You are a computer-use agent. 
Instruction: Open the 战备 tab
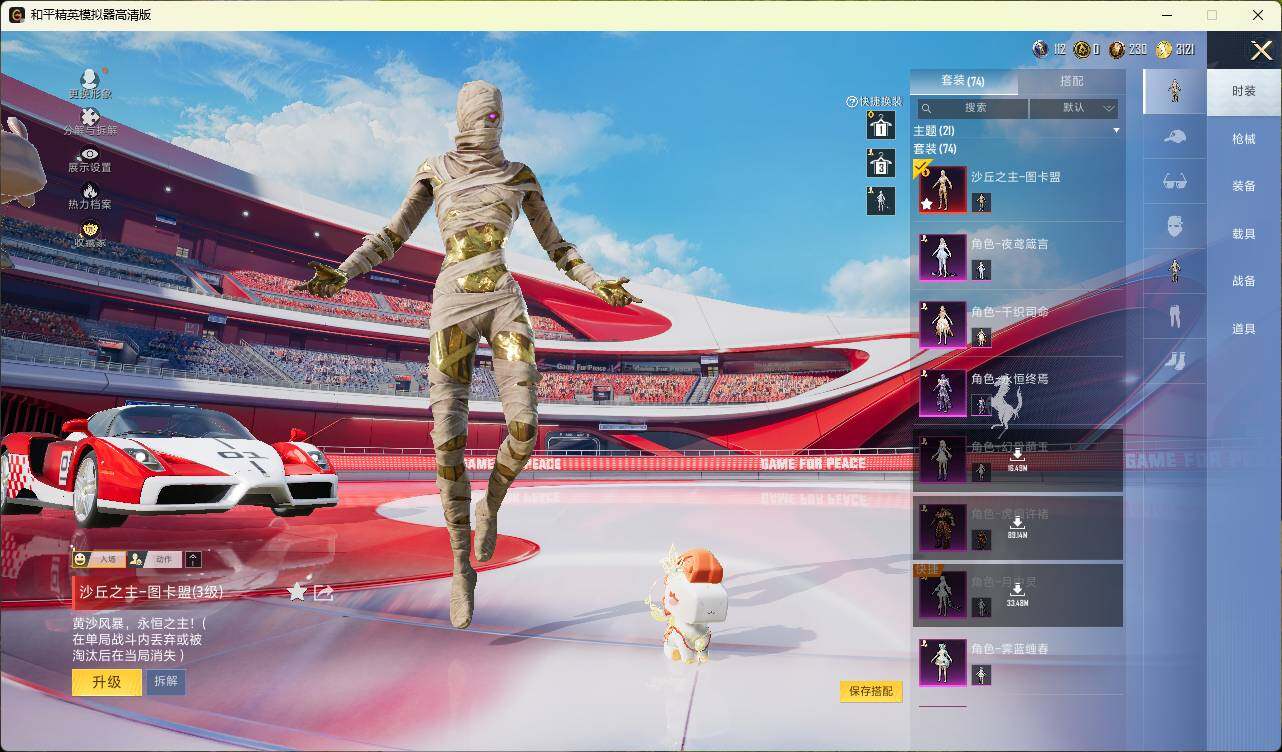[1244, 281]
